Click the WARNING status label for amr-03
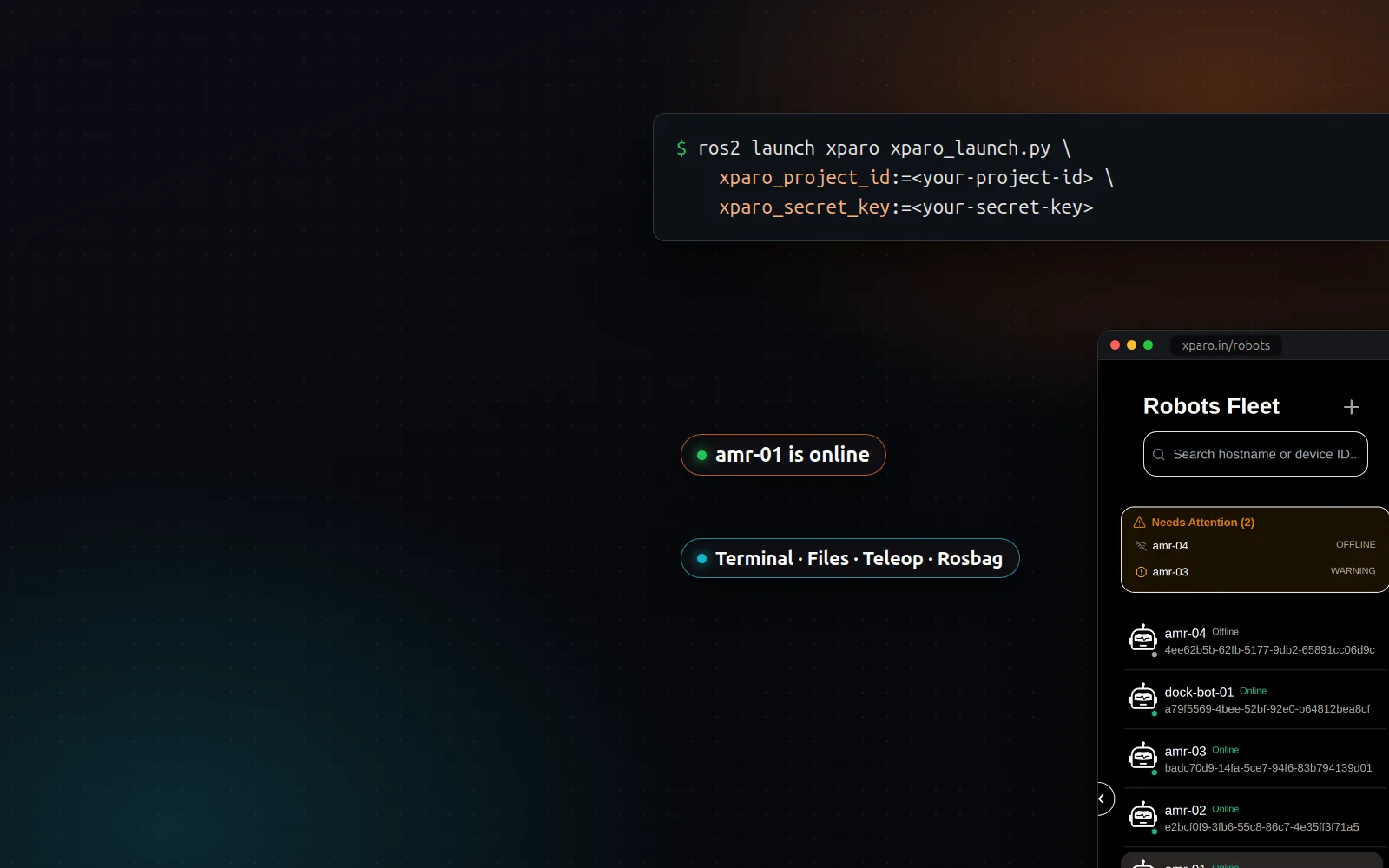The image size is (1389, 868). click(x=1353, y=571)
